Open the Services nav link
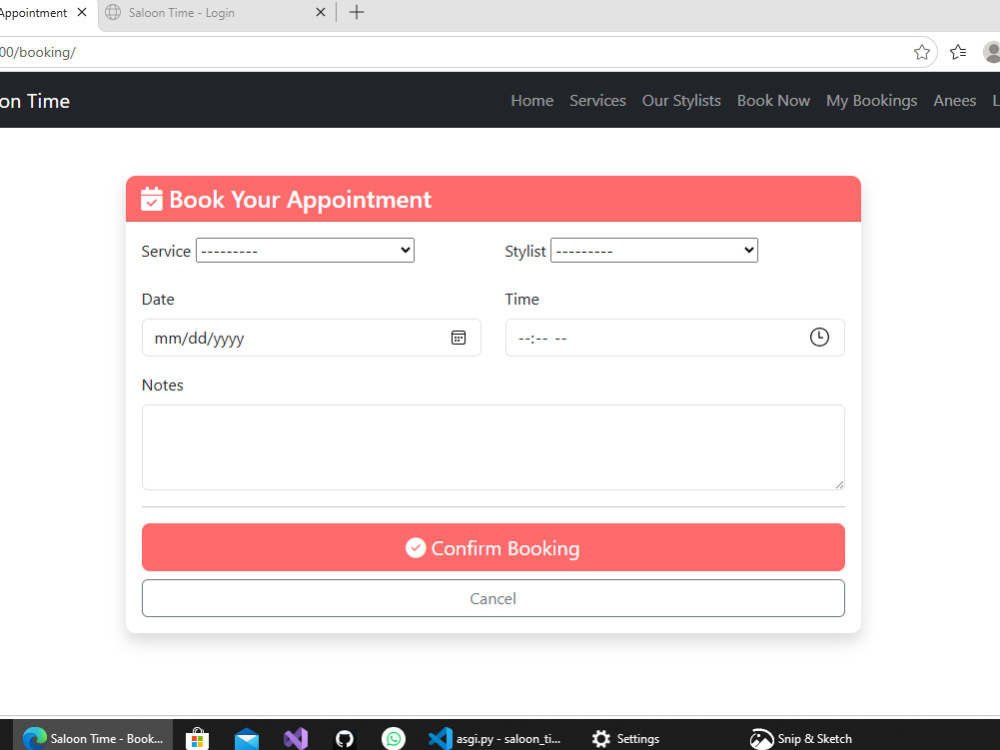Screen dimensions: 1000x750 point(598,101)
